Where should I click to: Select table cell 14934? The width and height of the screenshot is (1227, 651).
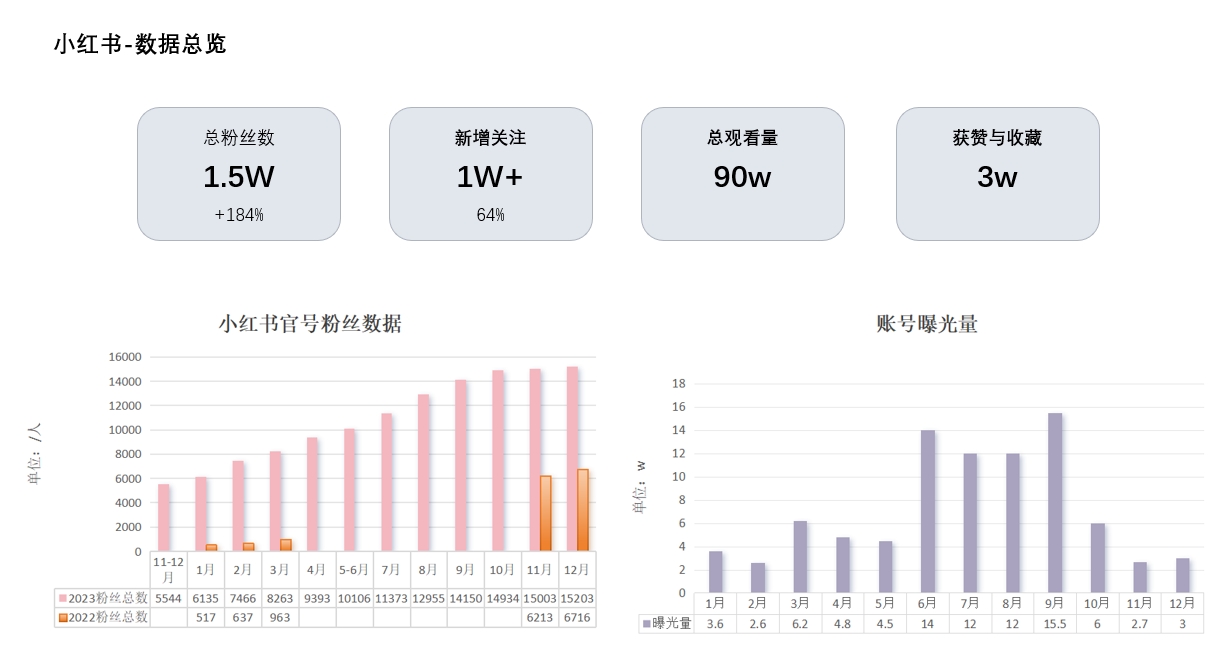503,598
